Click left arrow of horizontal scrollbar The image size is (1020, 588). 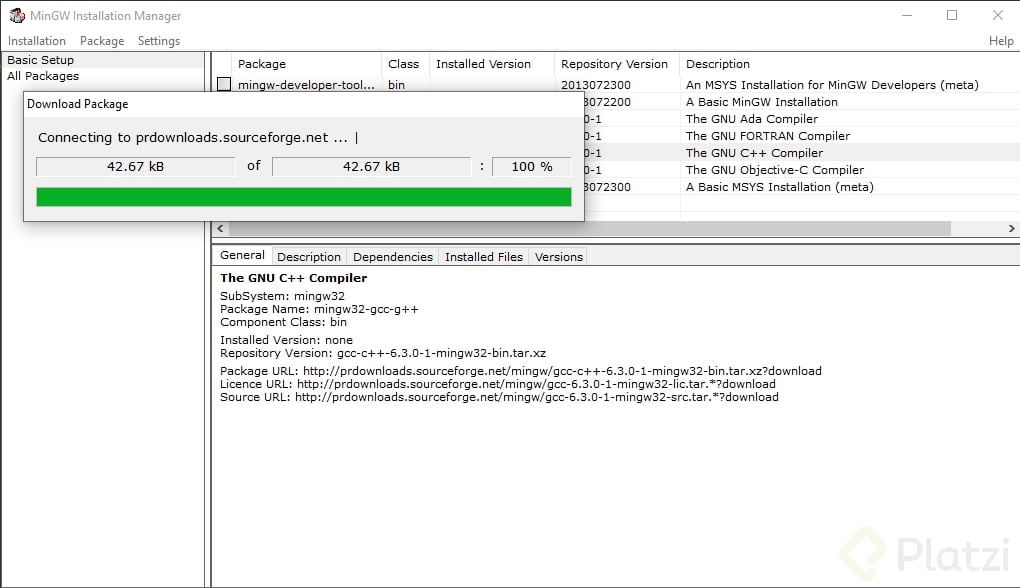(x=221, y=228)
